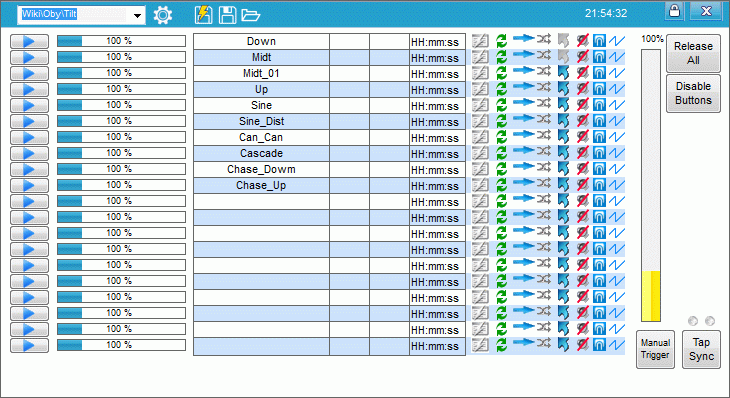Click the vertical yellow master level bar
Viewport: 730px width, 398px height.
point(650,185)
